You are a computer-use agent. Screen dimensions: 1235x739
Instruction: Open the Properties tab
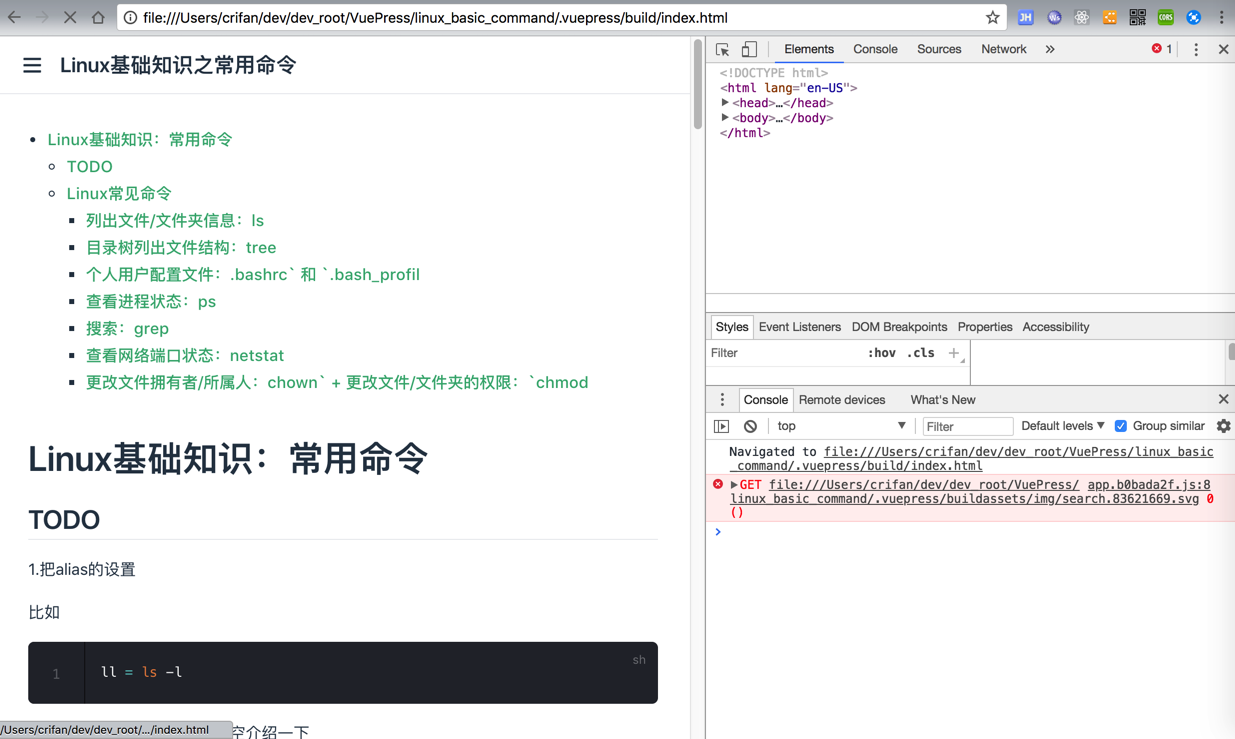(985, 327)
